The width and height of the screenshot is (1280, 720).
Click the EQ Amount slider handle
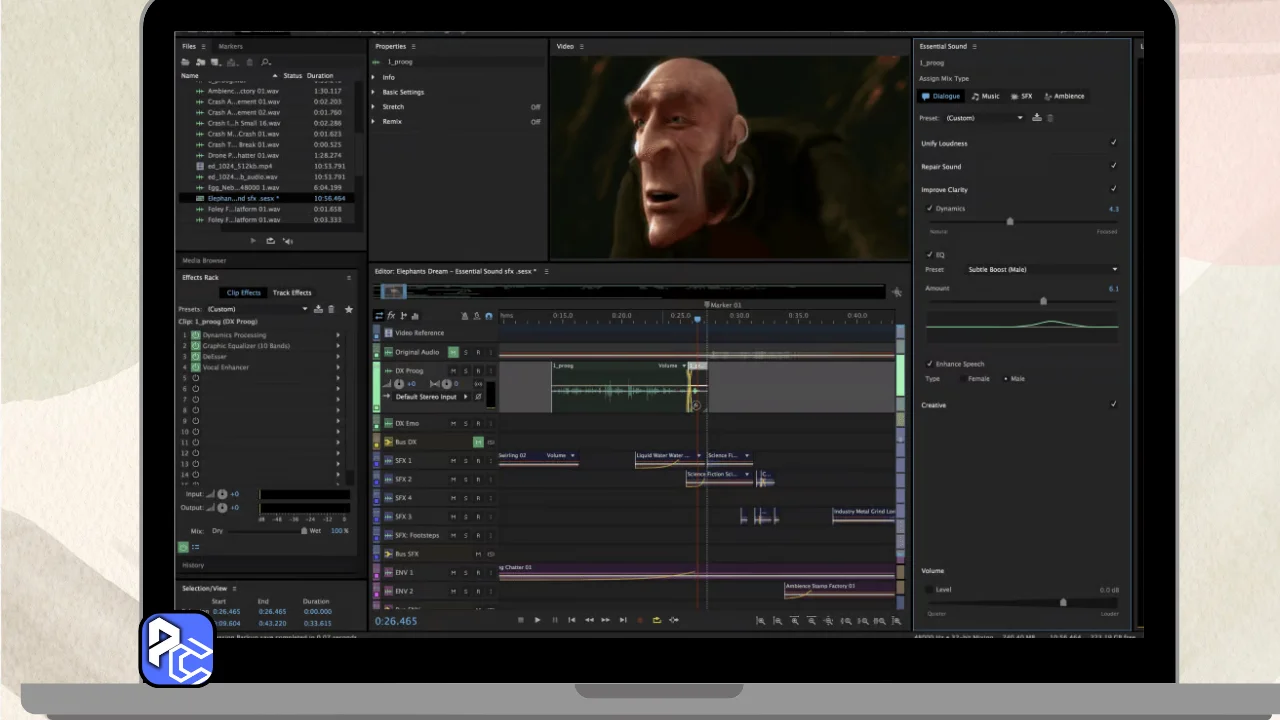[1043, 300]
